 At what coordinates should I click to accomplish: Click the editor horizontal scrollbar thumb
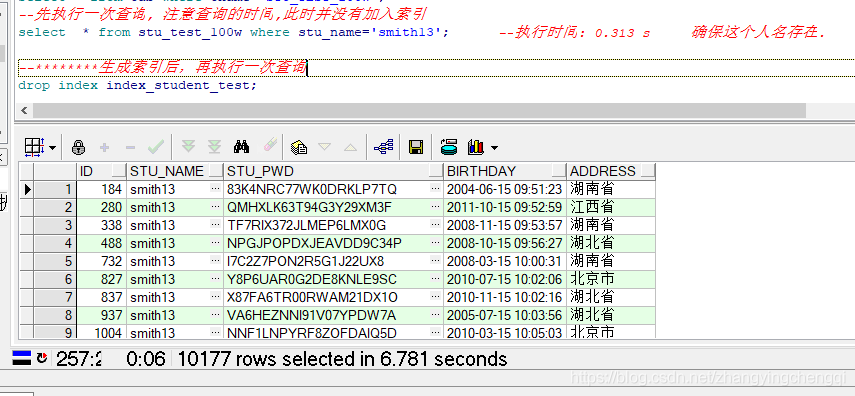point(419,111)
